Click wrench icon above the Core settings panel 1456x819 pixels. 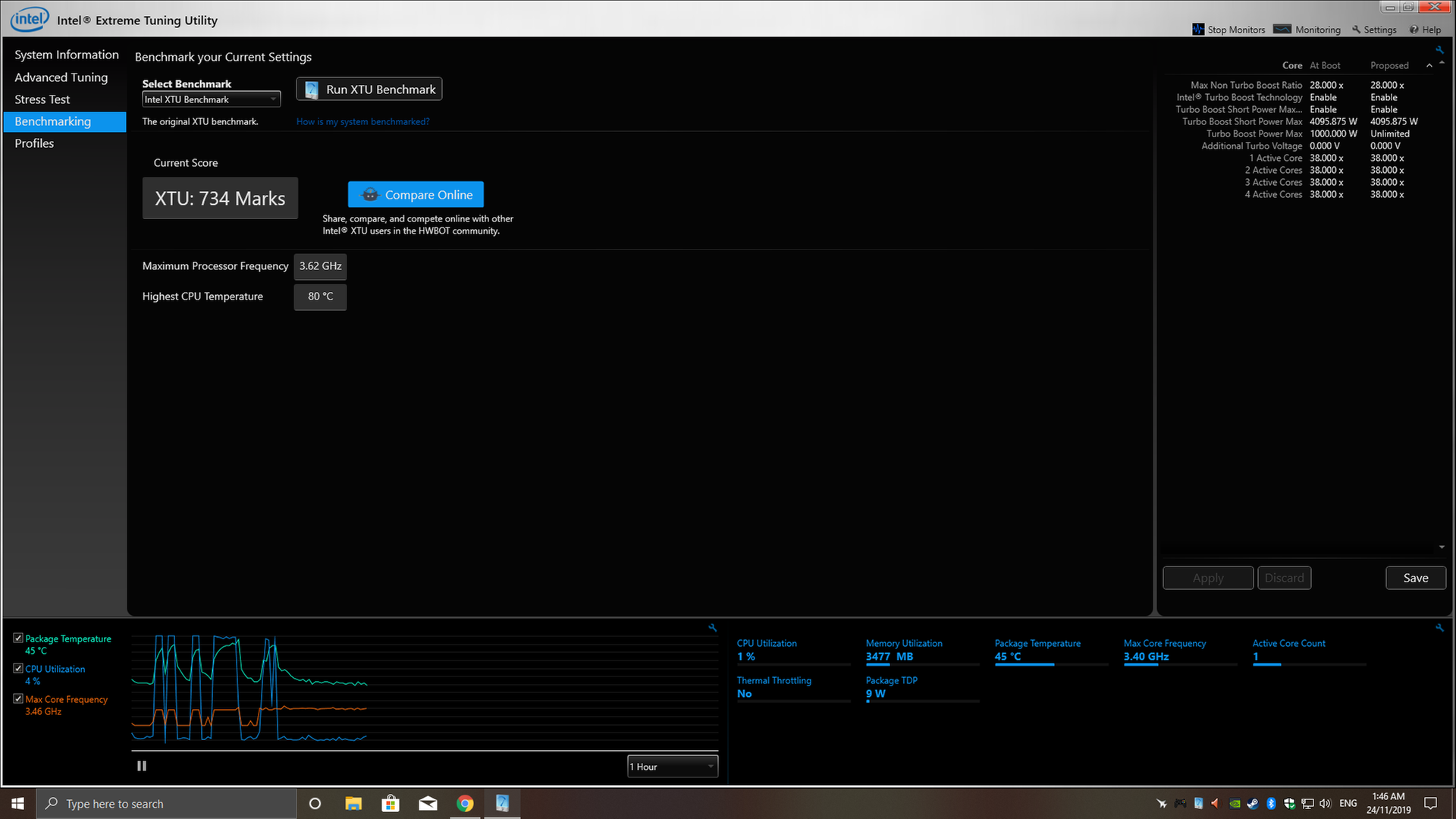pos(1439,50)
